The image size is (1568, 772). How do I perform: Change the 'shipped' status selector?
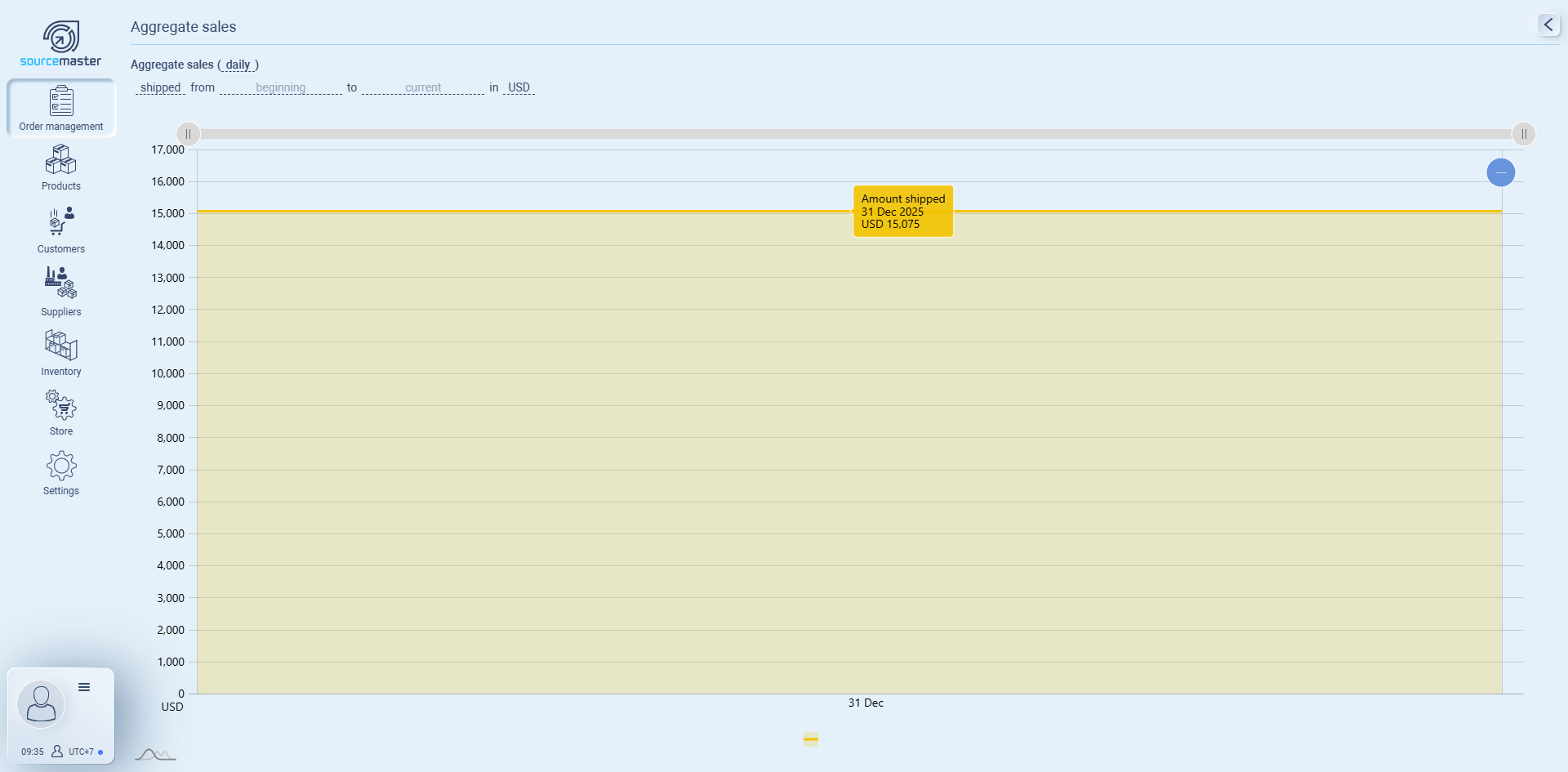(x=160, y=87)
